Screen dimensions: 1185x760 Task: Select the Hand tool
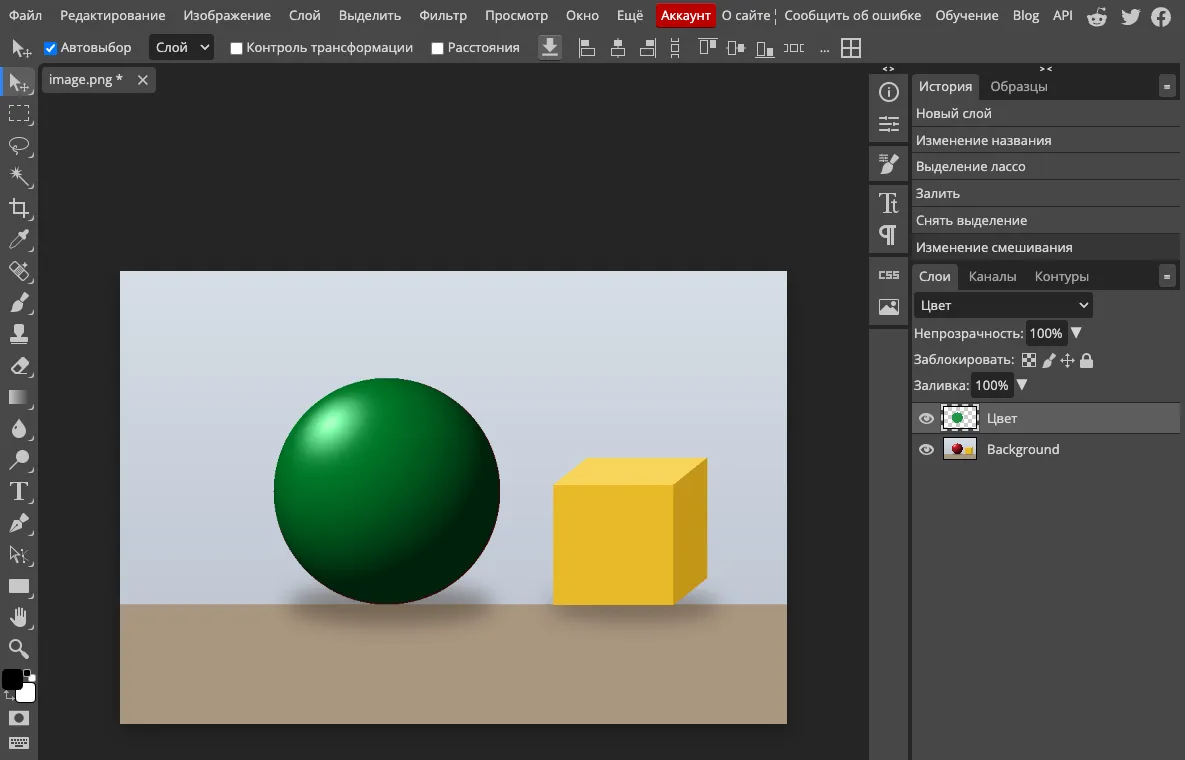pyautogui.click(x=19, y=618)
